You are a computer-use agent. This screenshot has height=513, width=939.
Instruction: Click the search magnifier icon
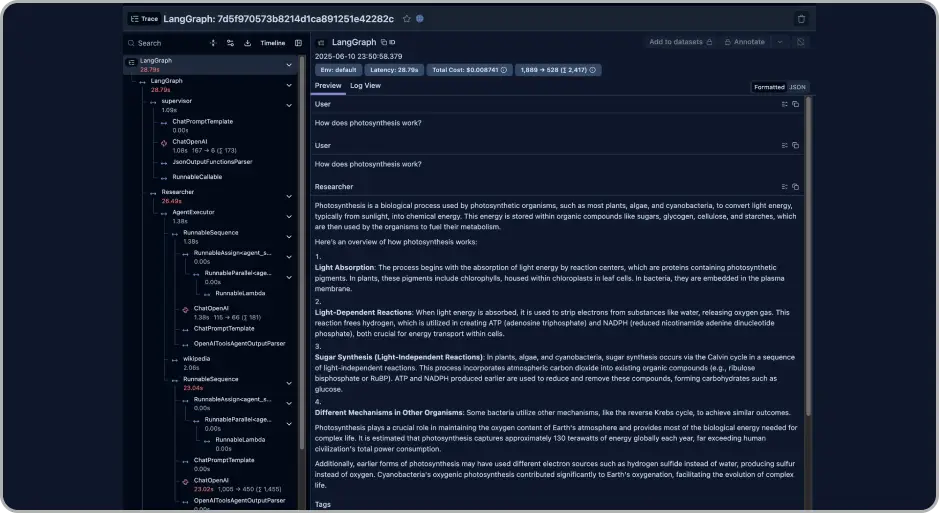tap(131, 43)
